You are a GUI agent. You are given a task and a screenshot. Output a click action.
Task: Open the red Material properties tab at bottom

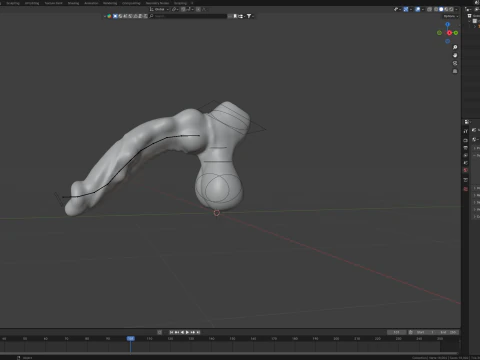(x=466, y=189)
